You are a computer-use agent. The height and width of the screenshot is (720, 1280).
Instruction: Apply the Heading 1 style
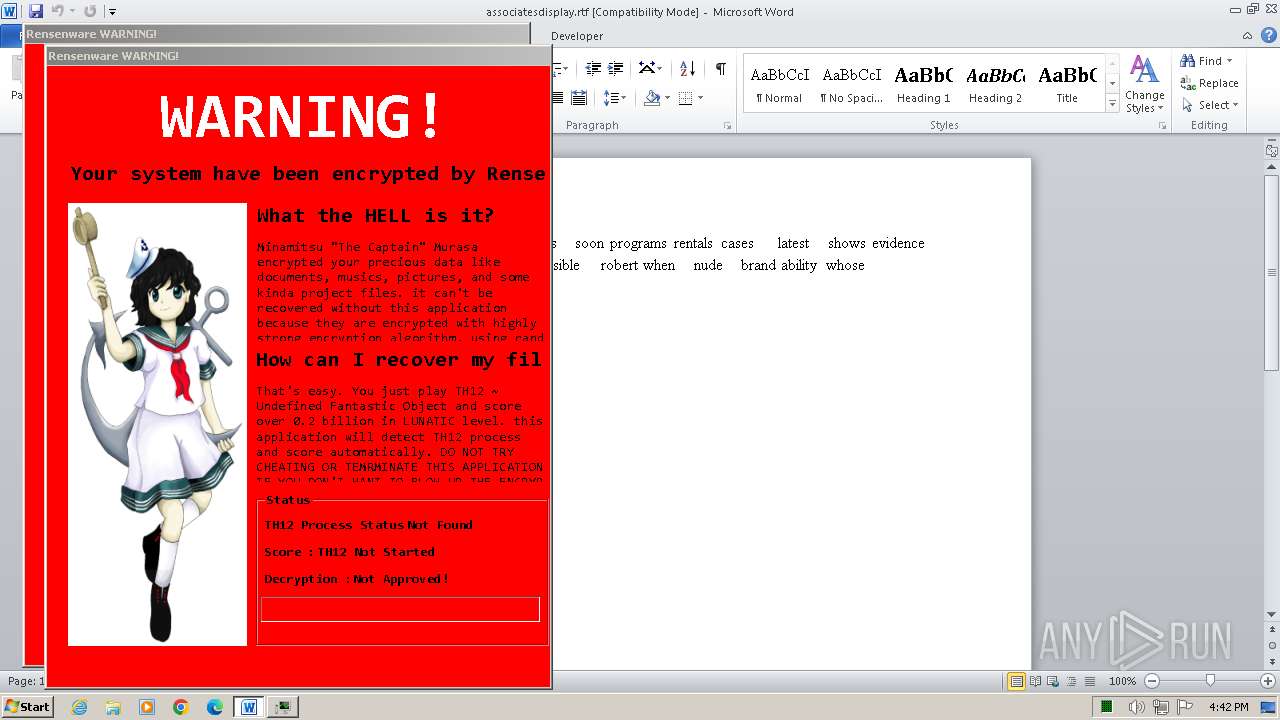pos(923,84)
